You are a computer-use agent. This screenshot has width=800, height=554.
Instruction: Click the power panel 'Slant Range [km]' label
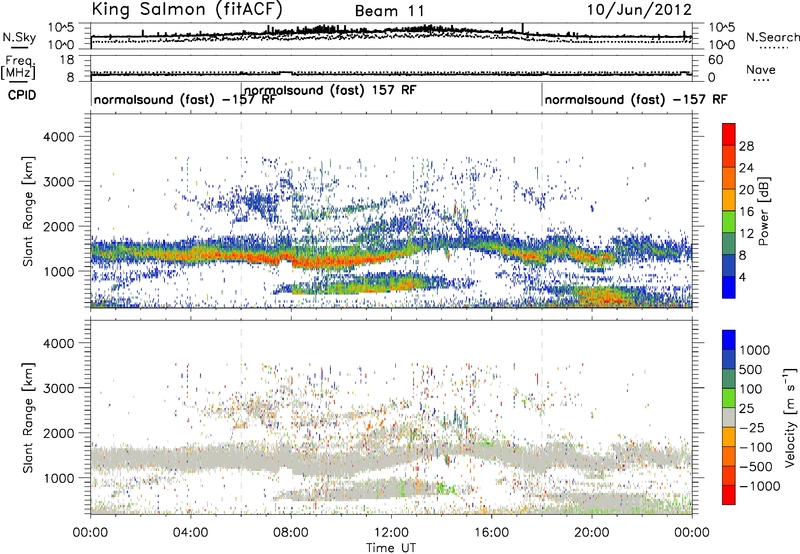pyautogui.click(x=29, y=211)
